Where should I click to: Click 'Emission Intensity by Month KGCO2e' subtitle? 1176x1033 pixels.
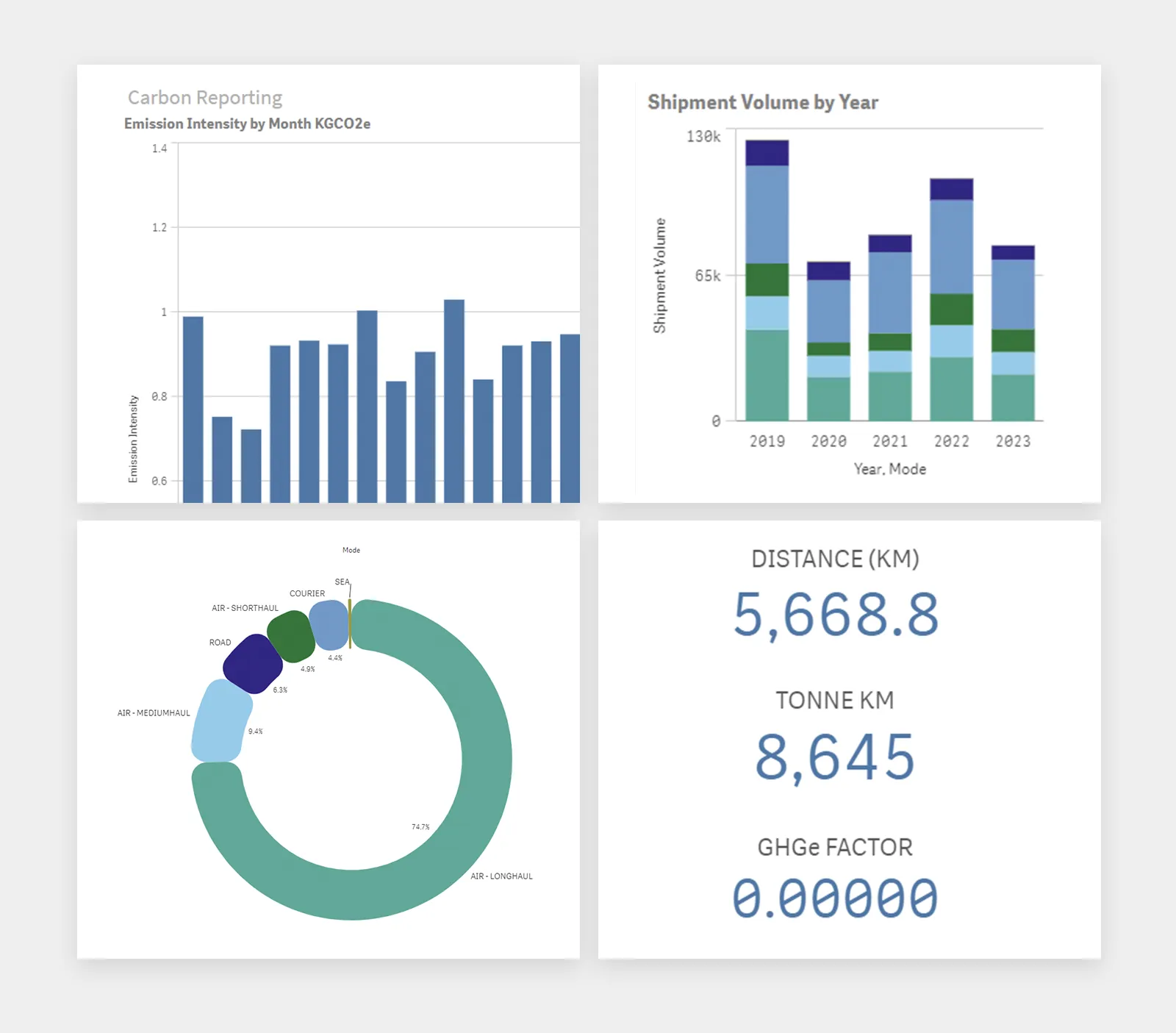pyautogui.click(x=247, y=124)
